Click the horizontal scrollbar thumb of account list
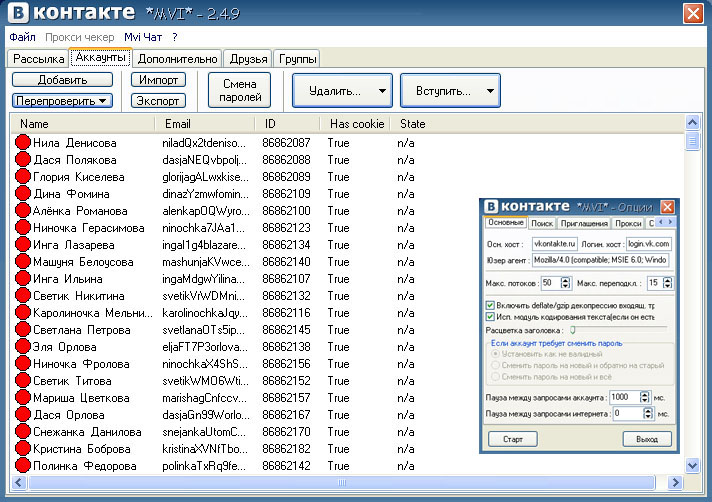 (x=342, y=482)
